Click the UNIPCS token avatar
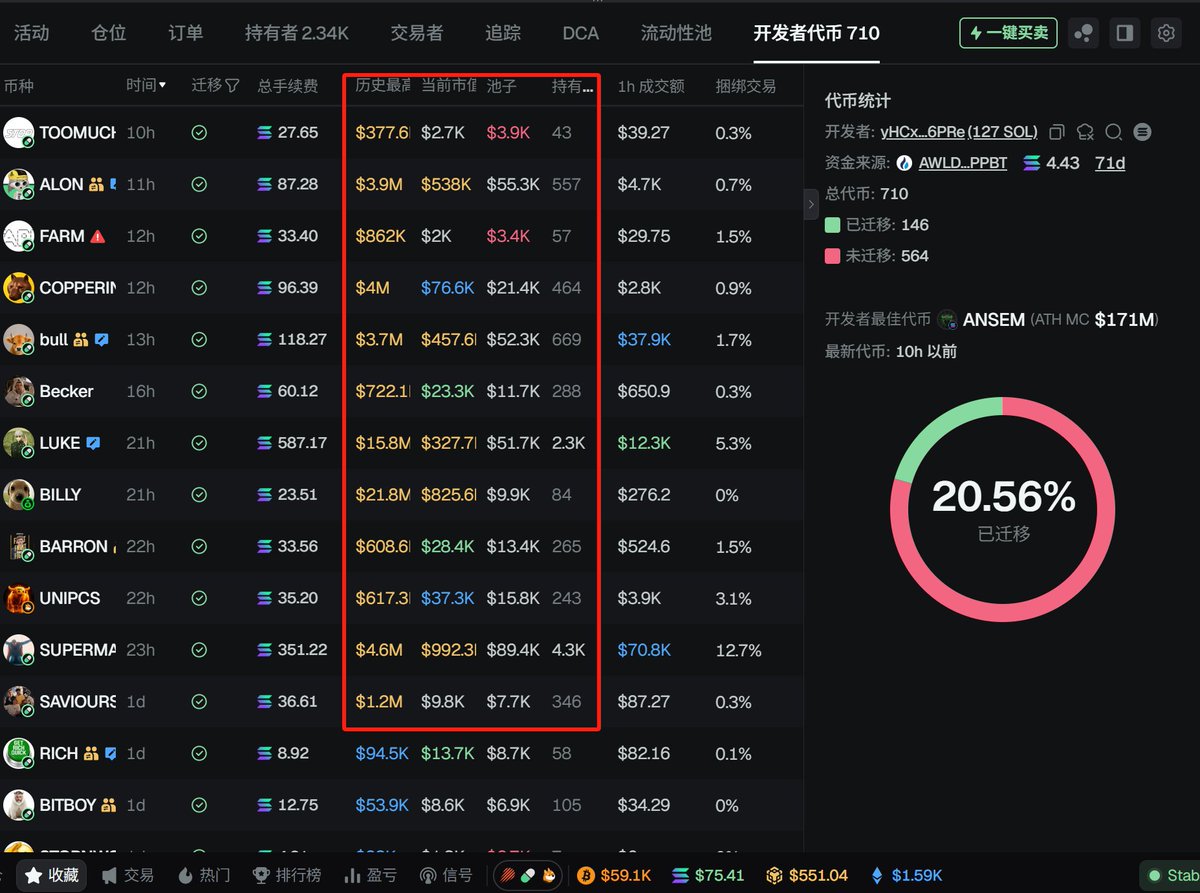 (x=19, y=598)
